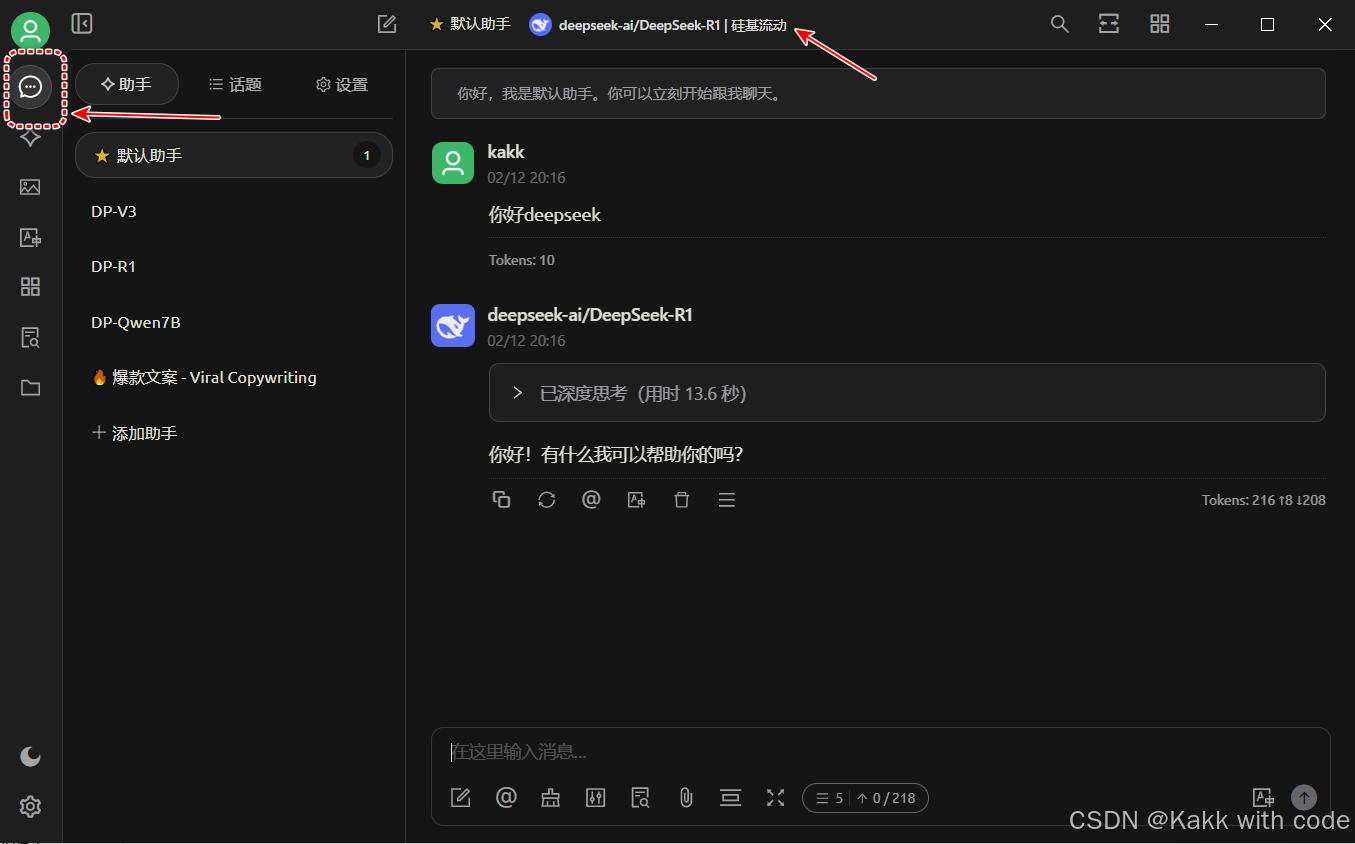Click the @ mention icon under the reply
The image size is (1355, 844).
pyautogui.click(x=591, y=500)
